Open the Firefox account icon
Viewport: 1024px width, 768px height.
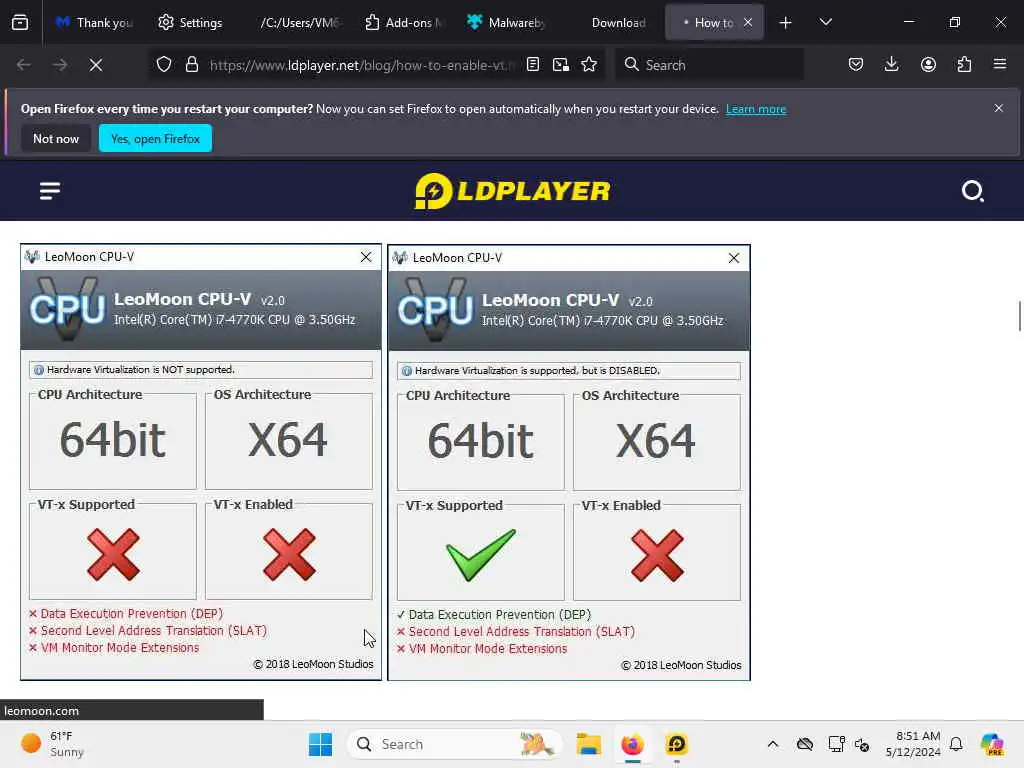928,65
